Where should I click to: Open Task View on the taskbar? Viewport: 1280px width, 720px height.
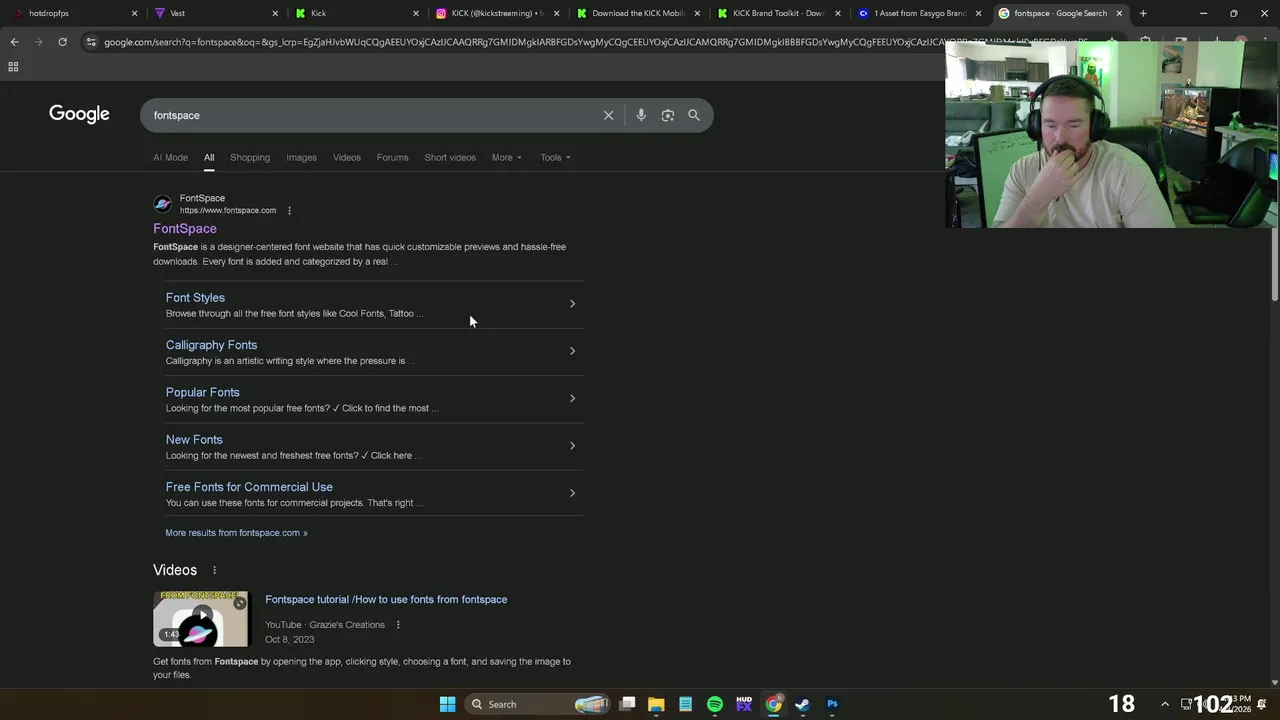tap(627, 704)
